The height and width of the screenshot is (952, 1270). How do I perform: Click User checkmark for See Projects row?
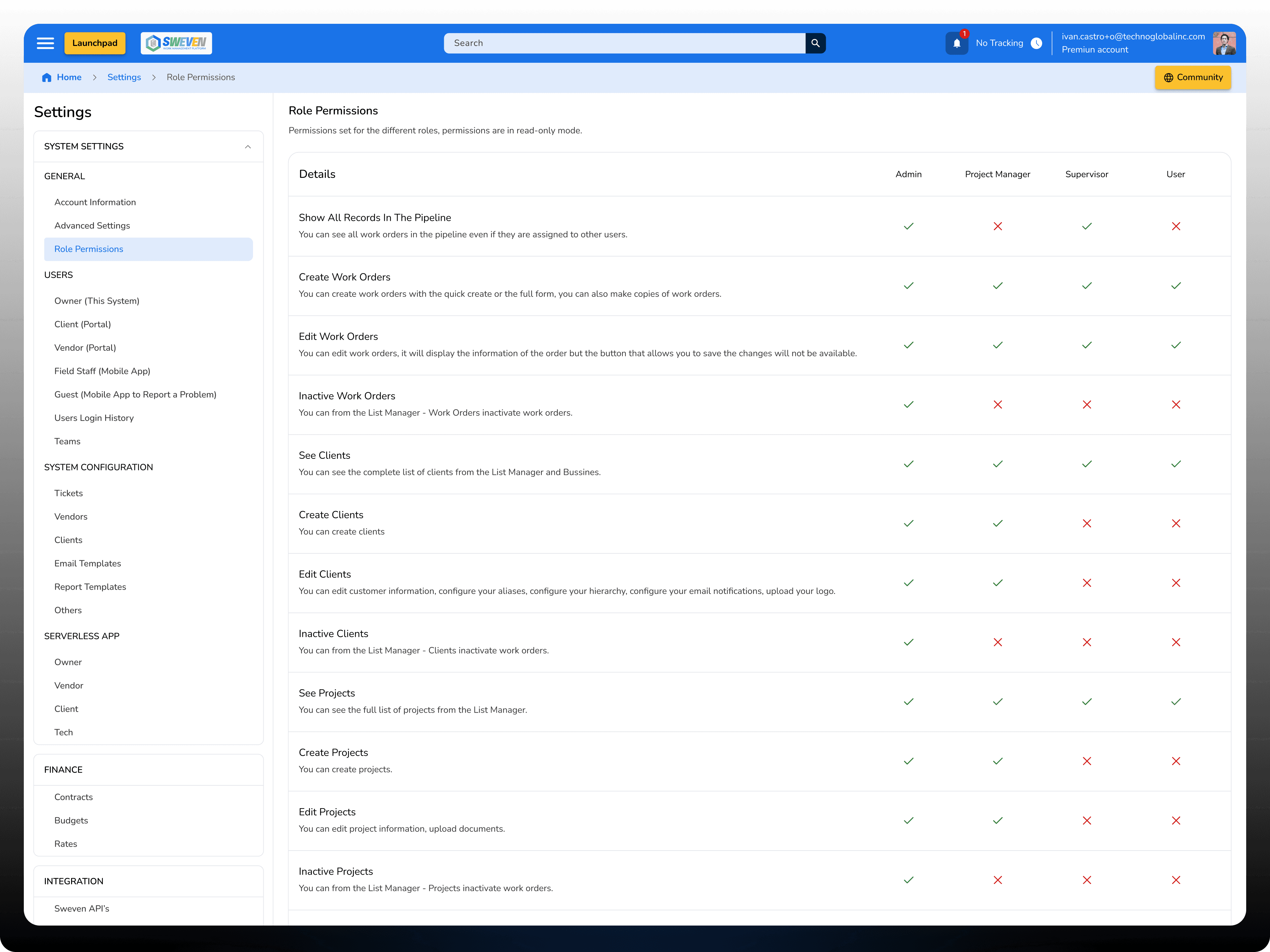[x=1176, y=702]
